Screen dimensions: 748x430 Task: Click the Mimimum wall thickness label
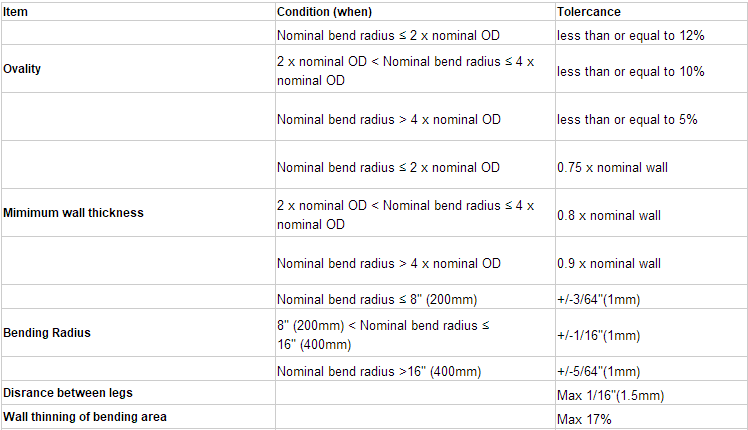pos(73,213)
